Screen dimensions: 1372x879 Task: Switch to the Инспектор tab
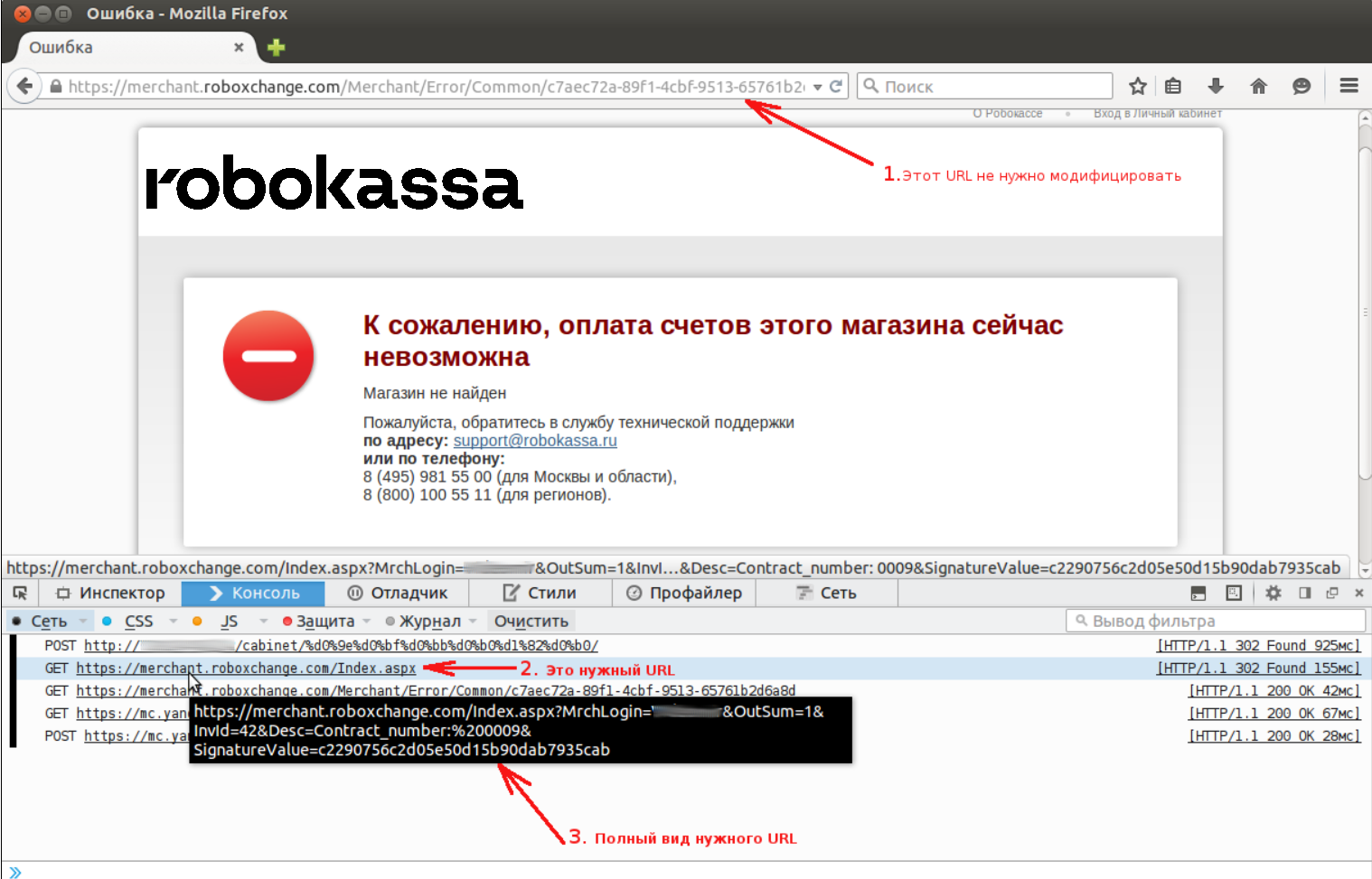tap(110, 593)
